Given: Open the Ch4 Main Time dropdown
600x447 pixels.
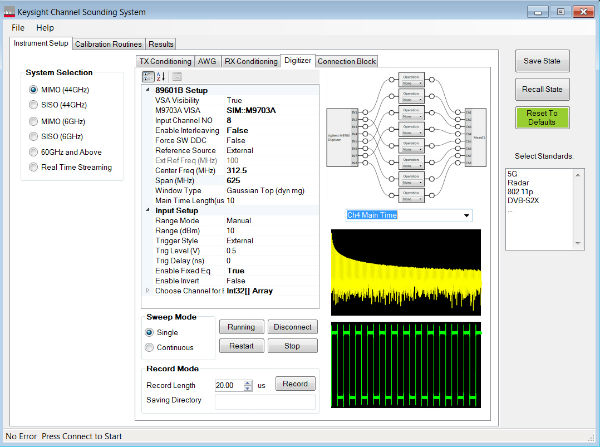Looking at the screenshot, I should 465,214.
